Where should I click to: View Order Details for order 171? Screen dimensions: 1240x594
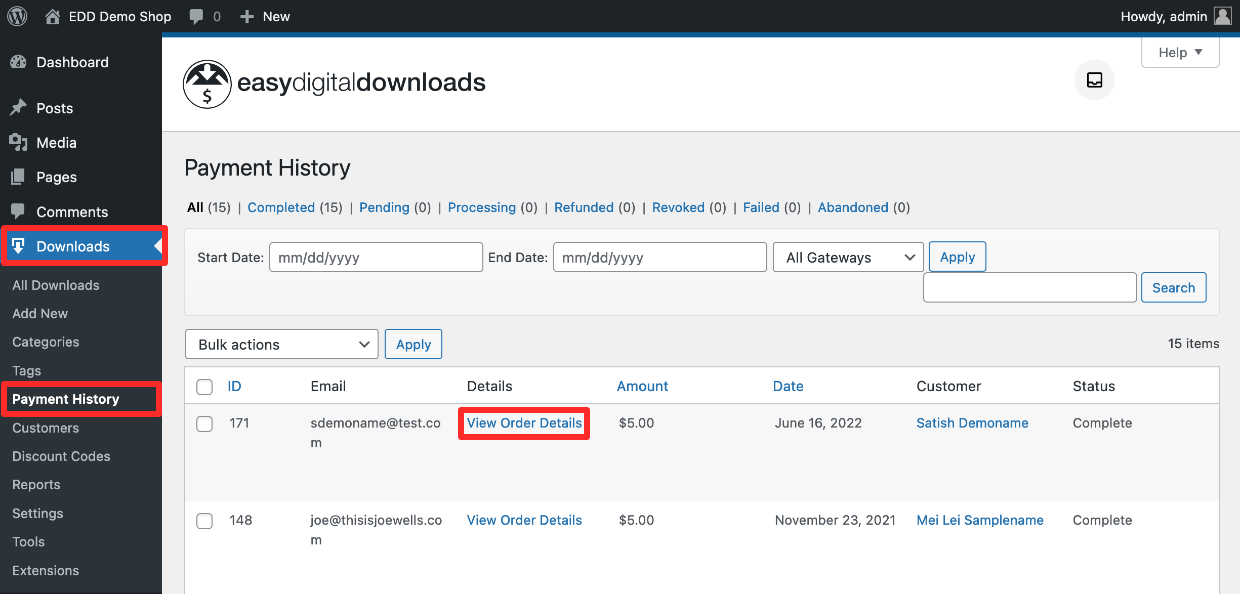point(524,423)
